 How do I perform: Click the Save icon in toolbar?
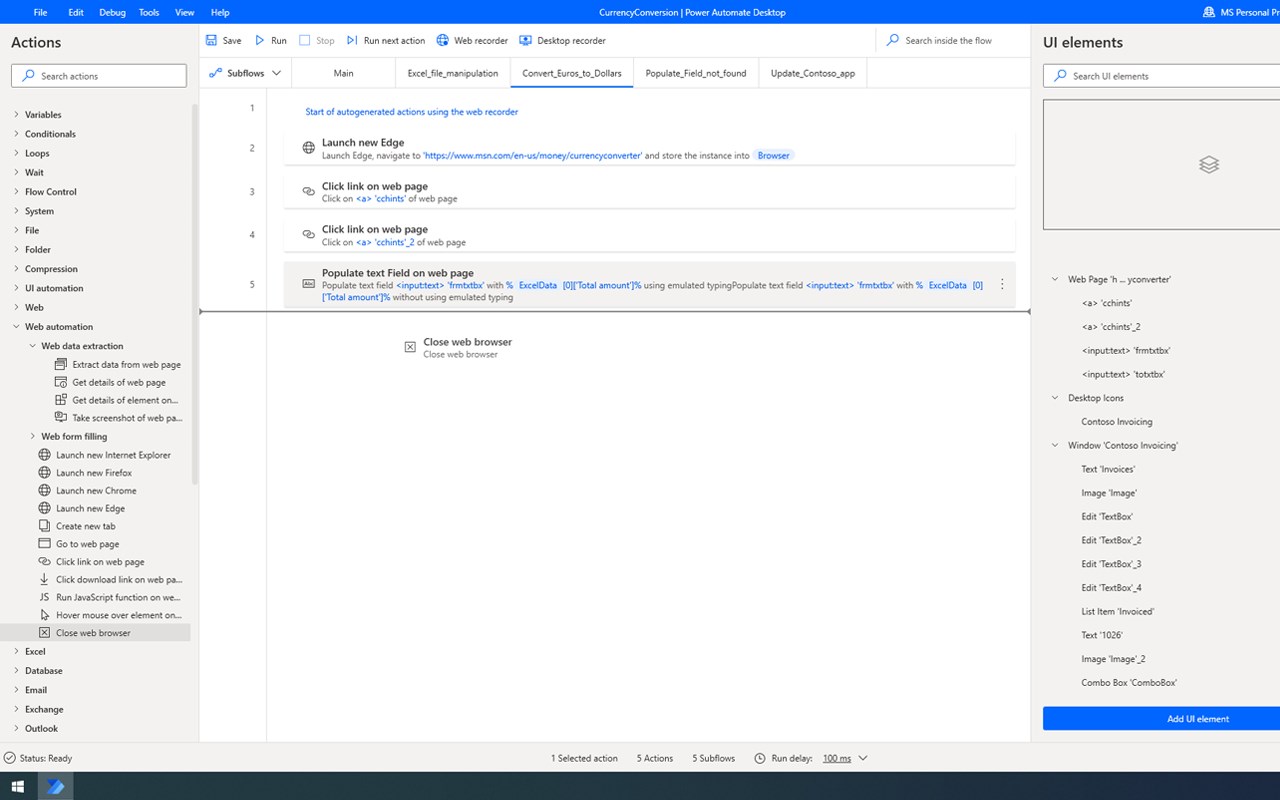(211, 40)
